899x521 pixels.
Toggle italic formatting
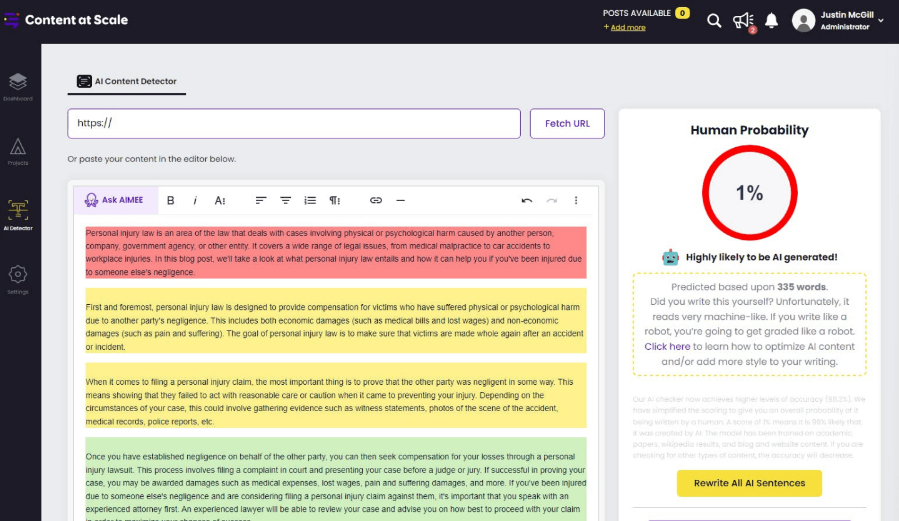point(195,201)
